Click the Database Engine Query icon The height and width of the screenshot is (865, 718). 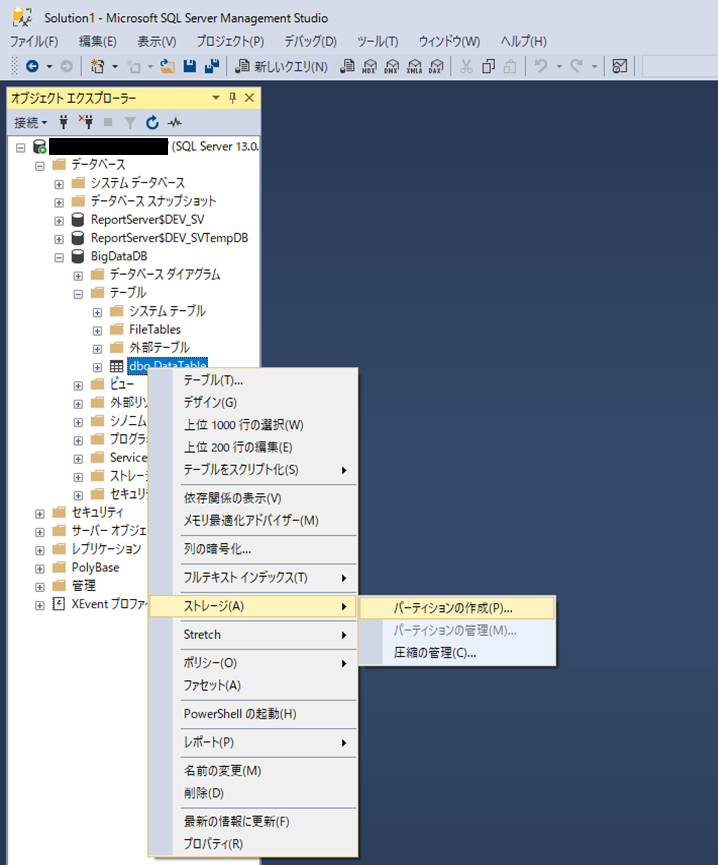tap(347, 67)
